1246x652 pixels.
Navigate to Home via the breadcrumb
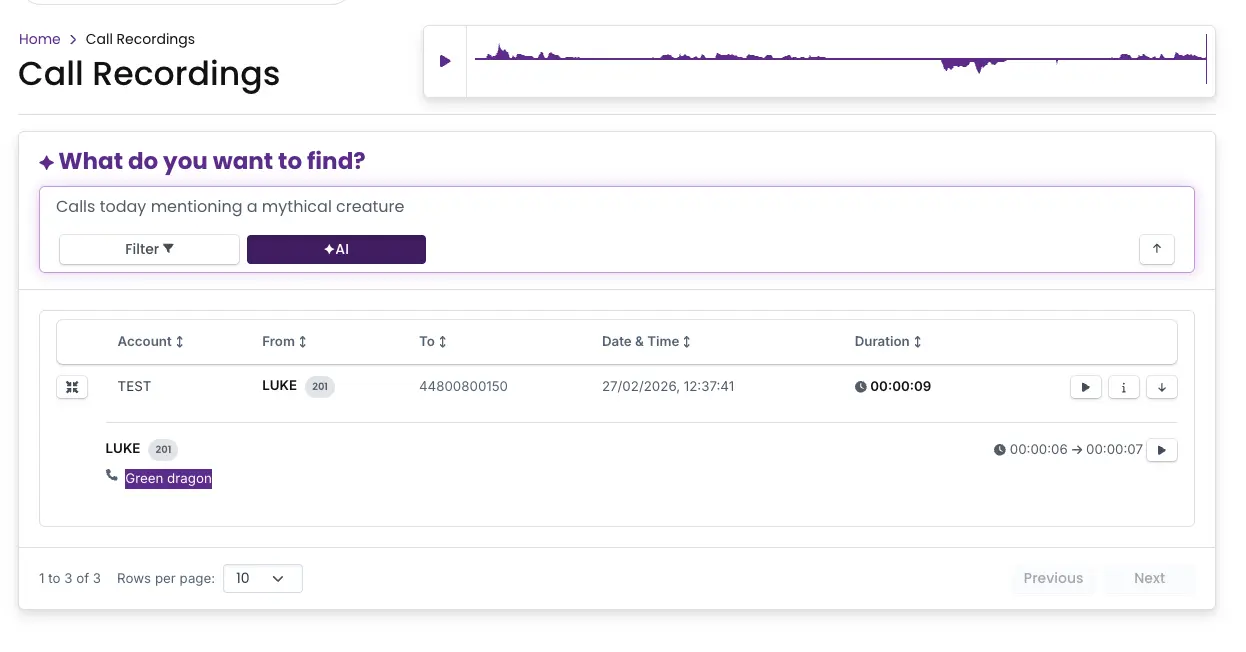[x=39, y=39]
